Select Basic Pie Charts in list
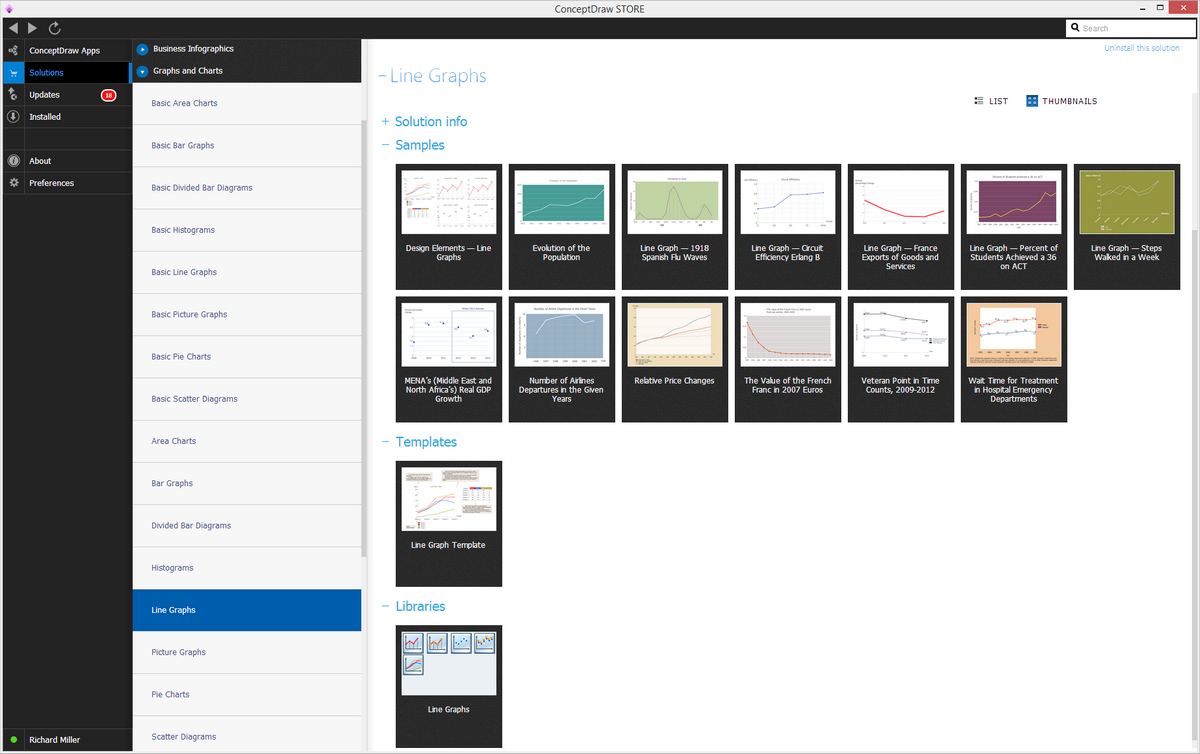 click(247, 356)
